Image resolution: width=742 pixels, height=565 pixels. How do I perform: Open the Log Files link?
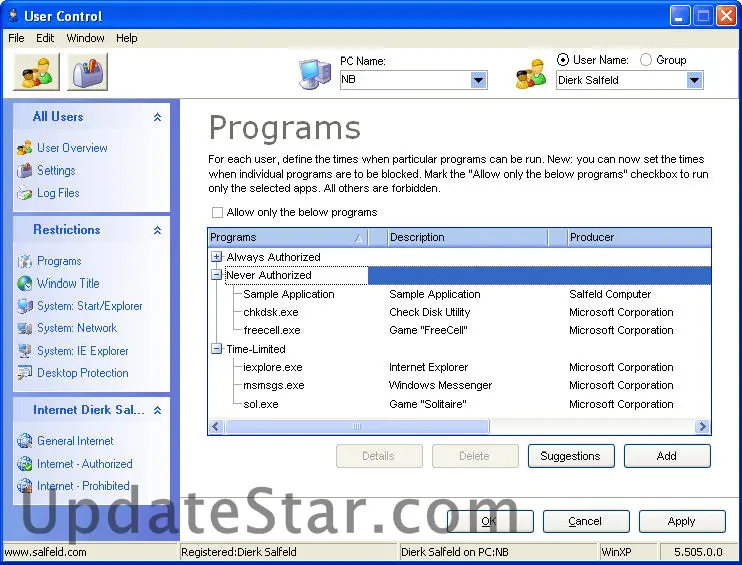click(58, 193)
